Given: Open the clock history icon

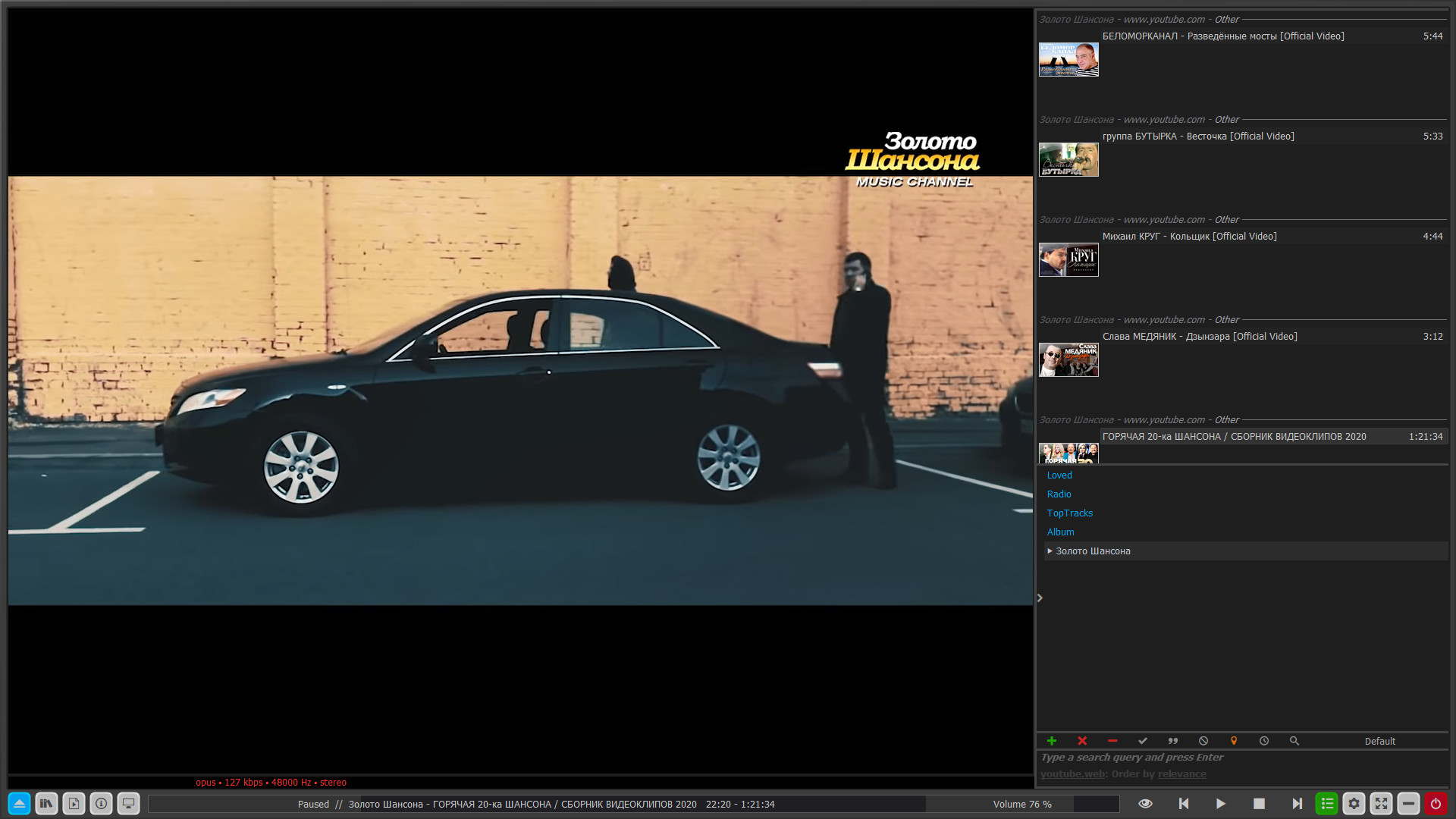Looking at the screenshot, I should pos(1264,741).
